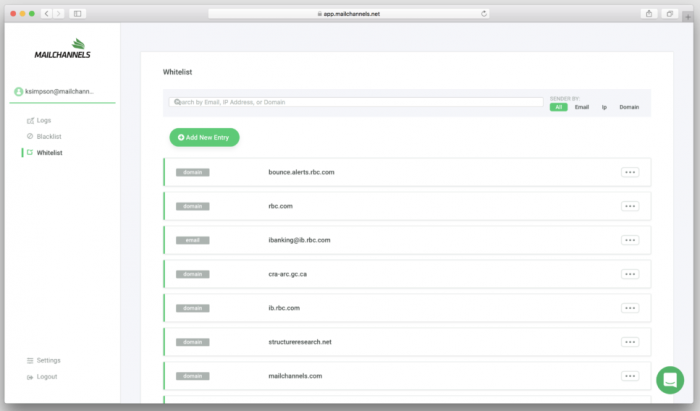
Task: Click the user avatar icon beside ksimpson
Action: pos(18,91)
